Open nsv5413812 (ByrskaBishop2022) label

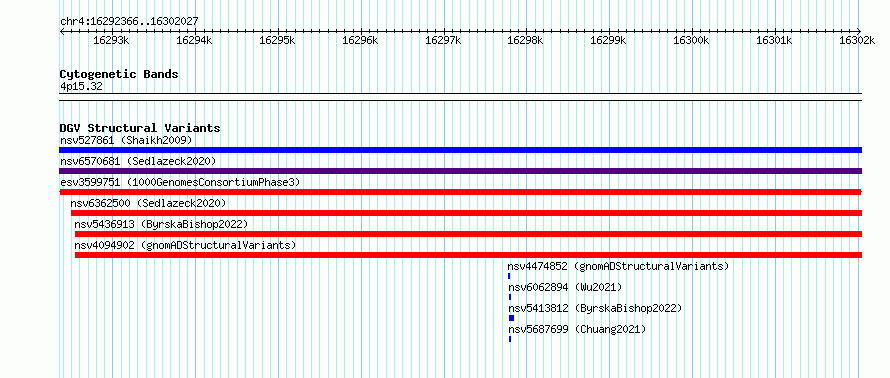tap(595, 309)
